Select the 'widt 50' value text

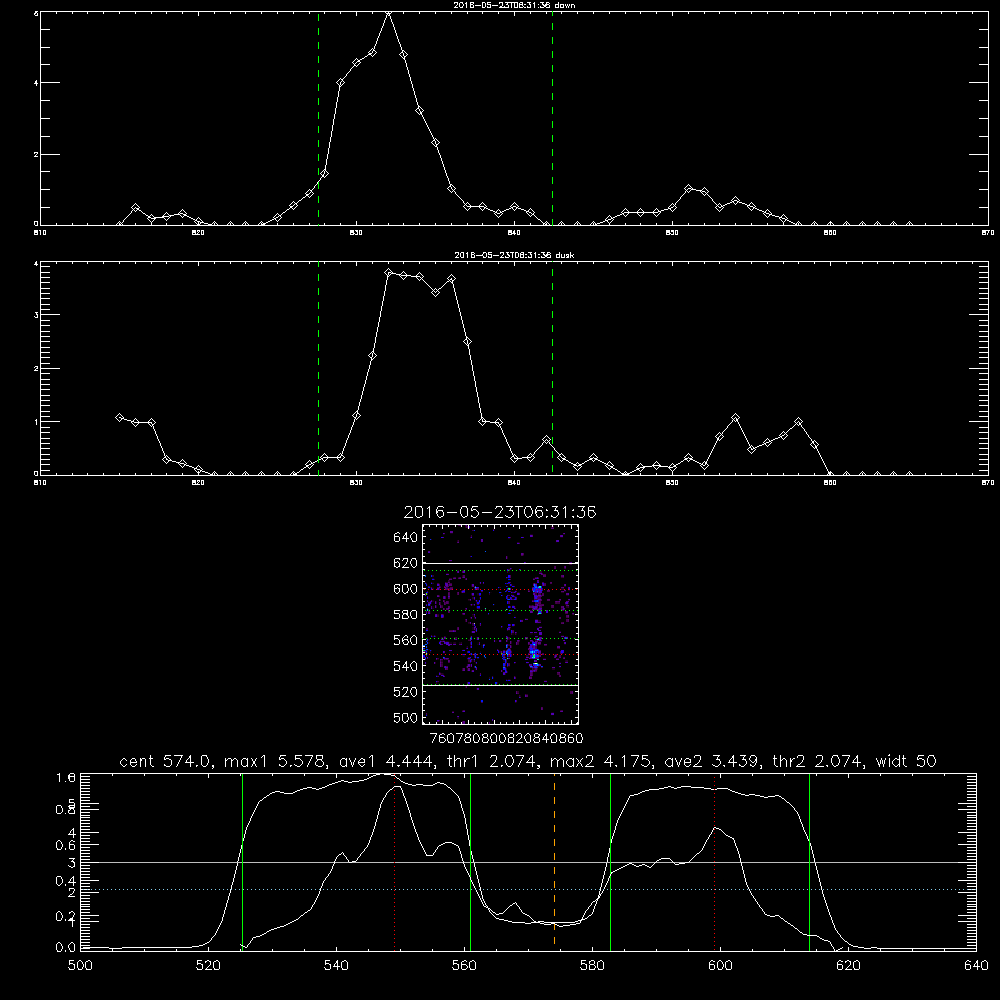906,761
